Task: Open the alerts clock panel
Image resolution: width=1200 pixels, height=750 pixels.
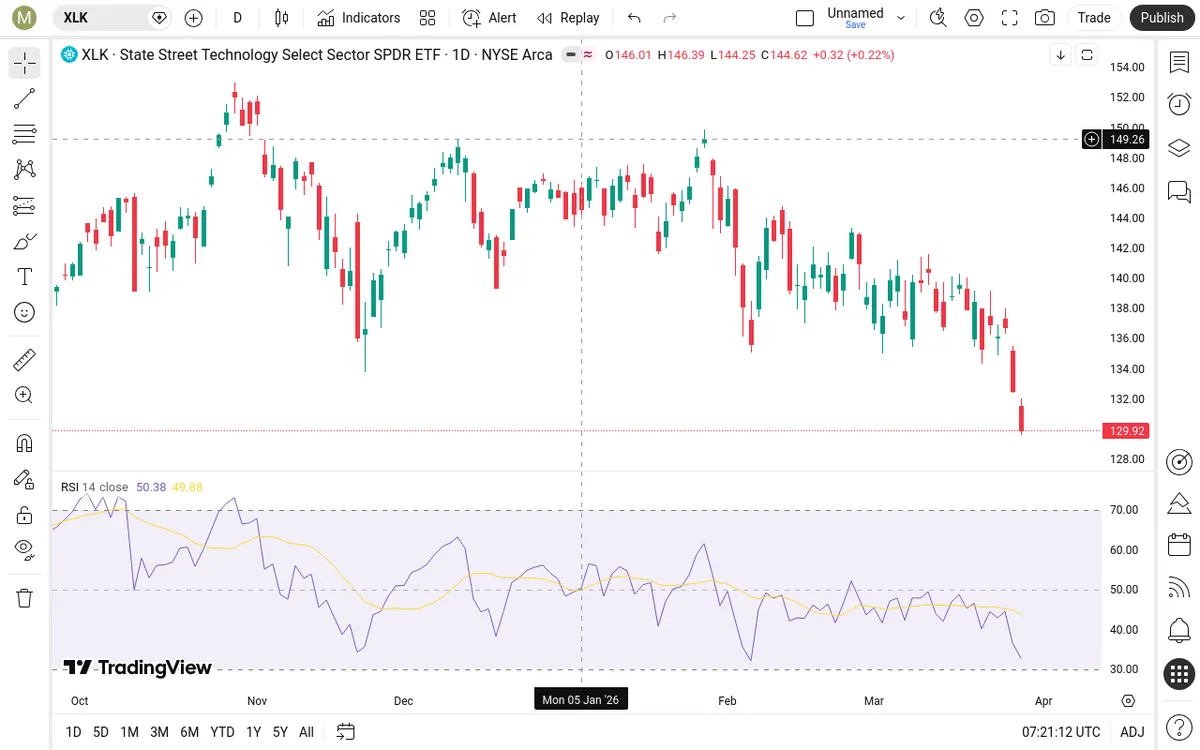Action: pyautogui.click(x=1180, y=104)
